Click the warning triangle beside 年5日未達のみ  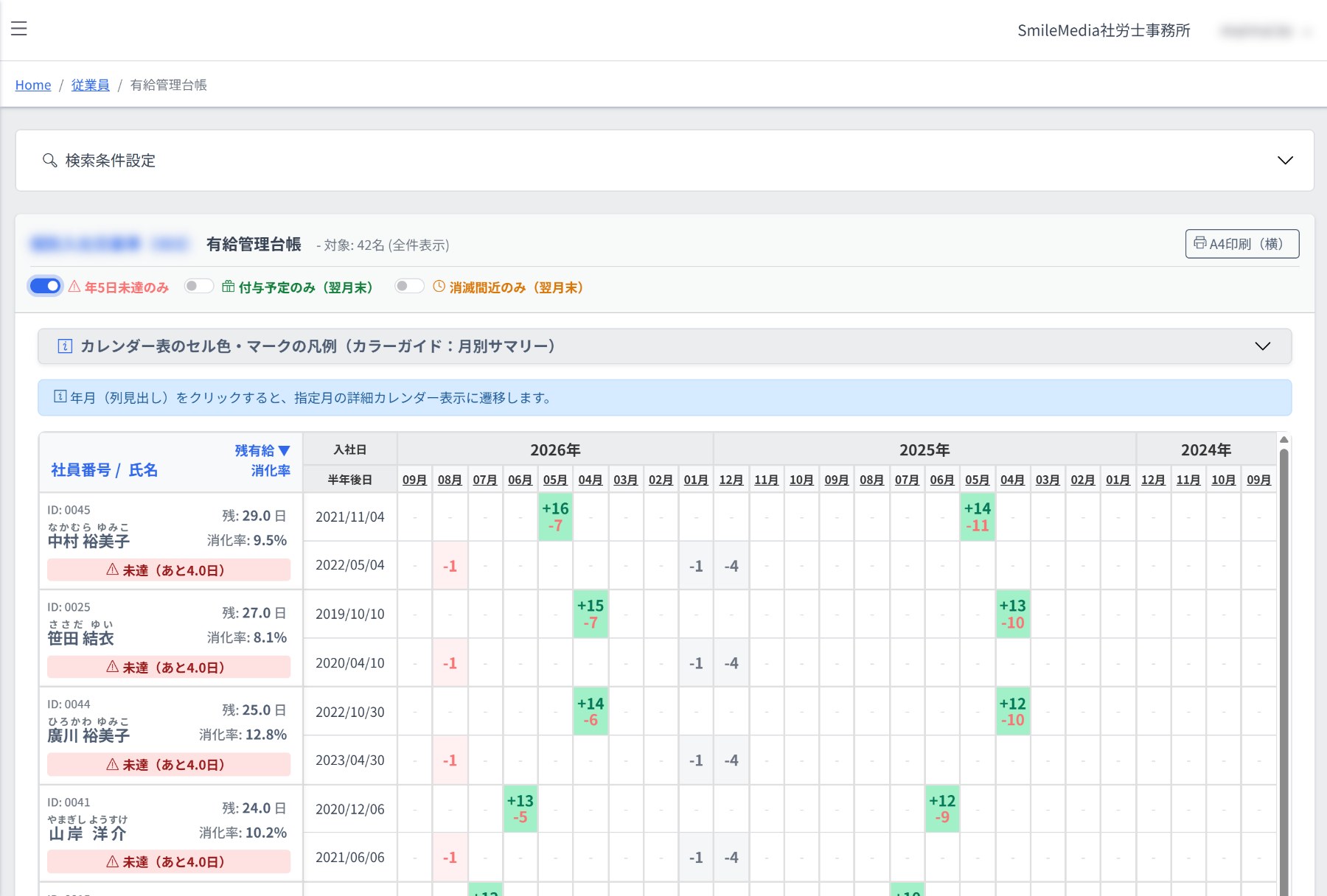(x=74, y=287)
